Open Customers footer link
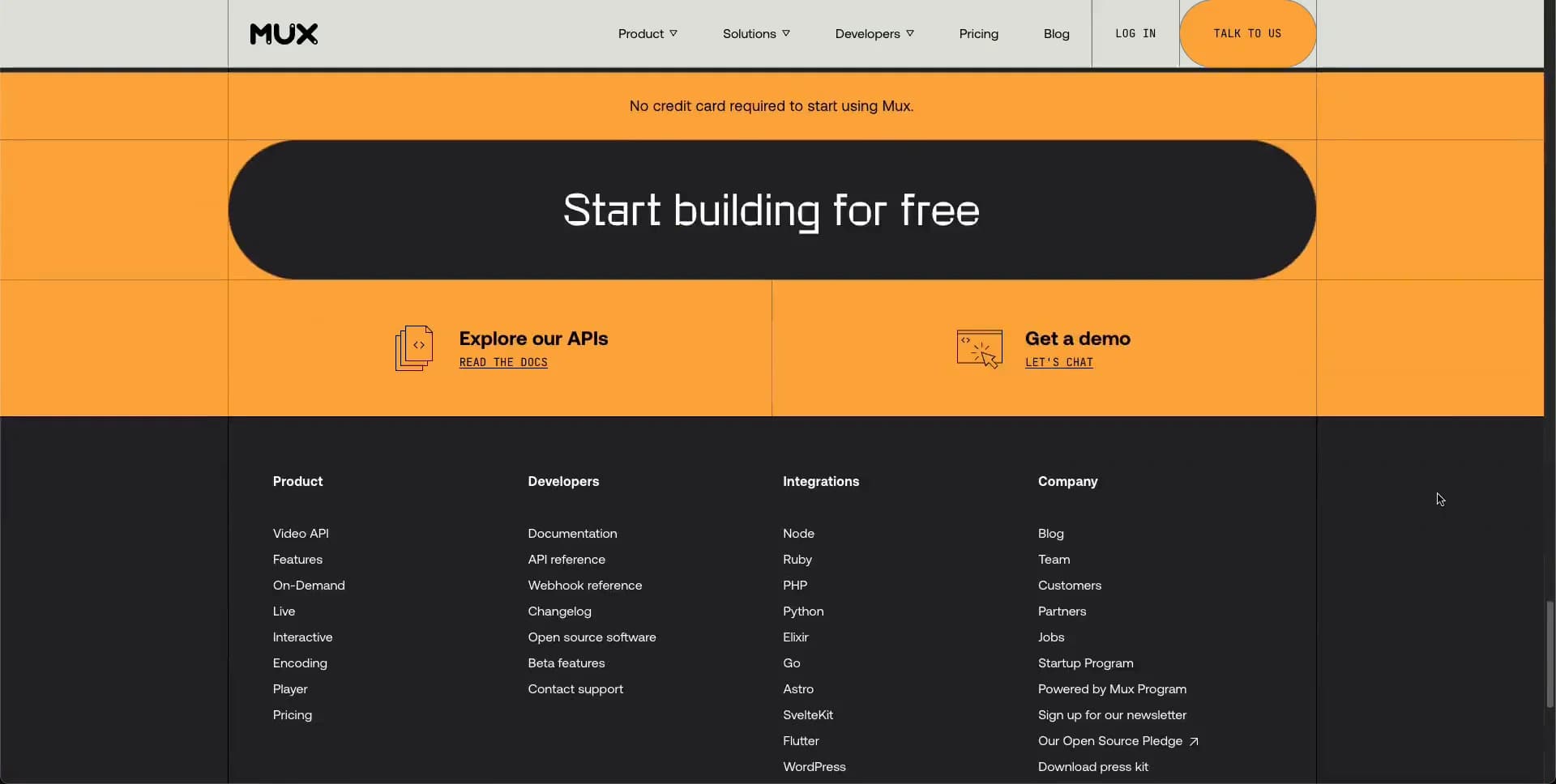1556x784 pixels. click(1069, 586)
